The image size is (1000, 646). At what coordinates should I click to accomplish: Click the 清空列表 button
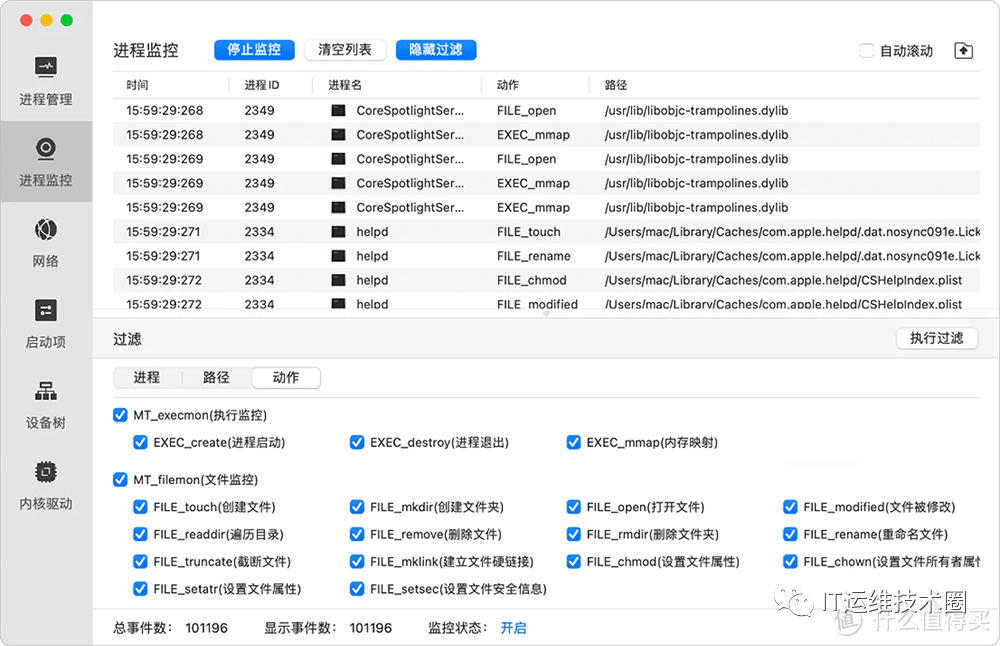point(345,50)
